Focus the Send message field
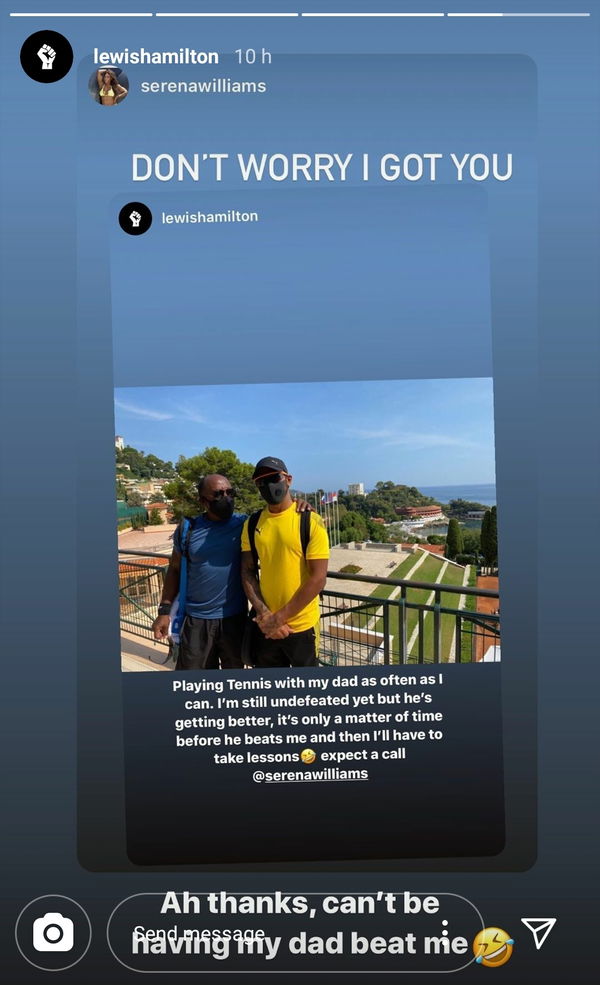Image resolution: width=600 pixels, height=985 pixels. pos(296,933)
